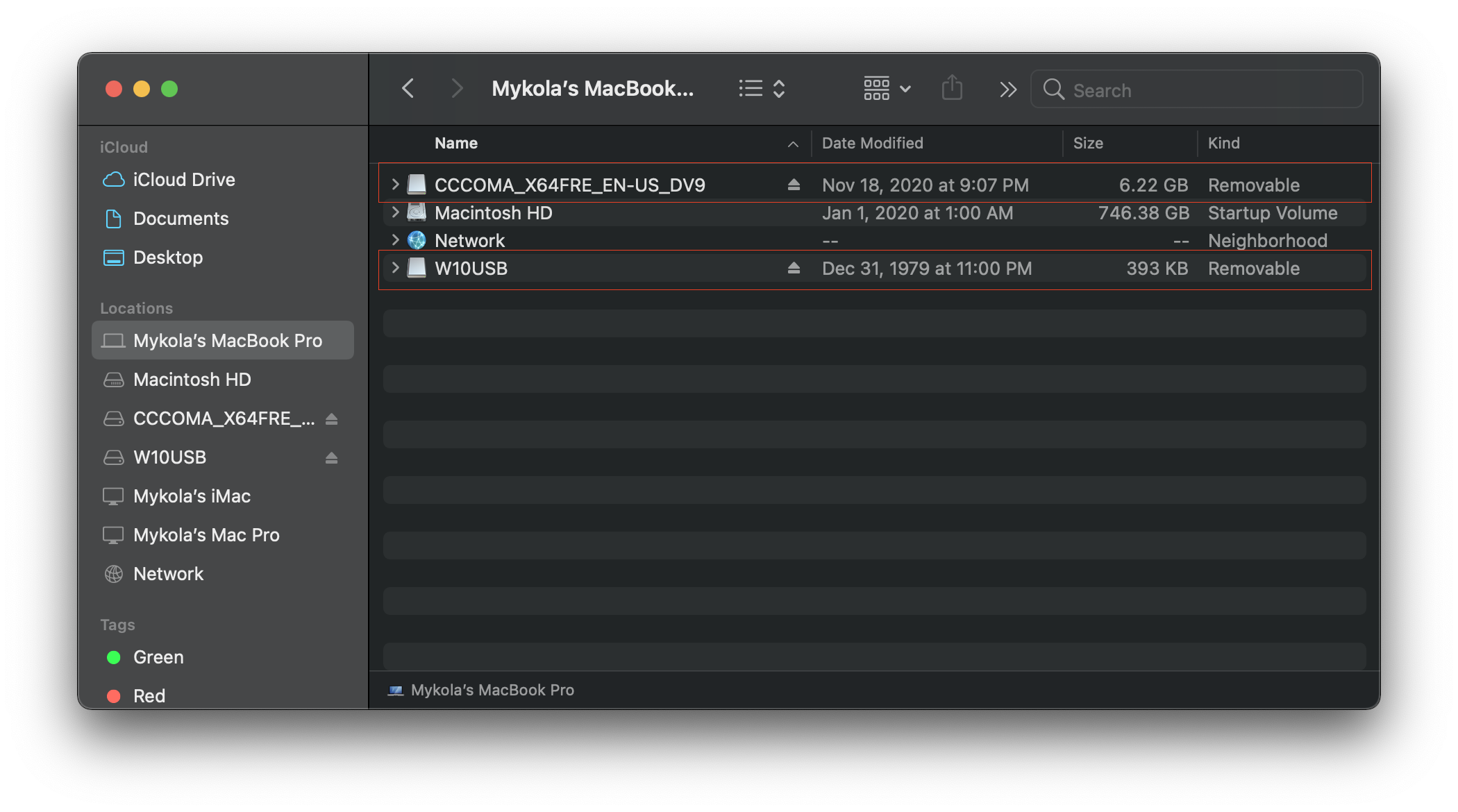Image resolution: width=1458 pixels, height=812 pixels.
Task: Click the eject button next to W10USB
Action: click(794, 268)
